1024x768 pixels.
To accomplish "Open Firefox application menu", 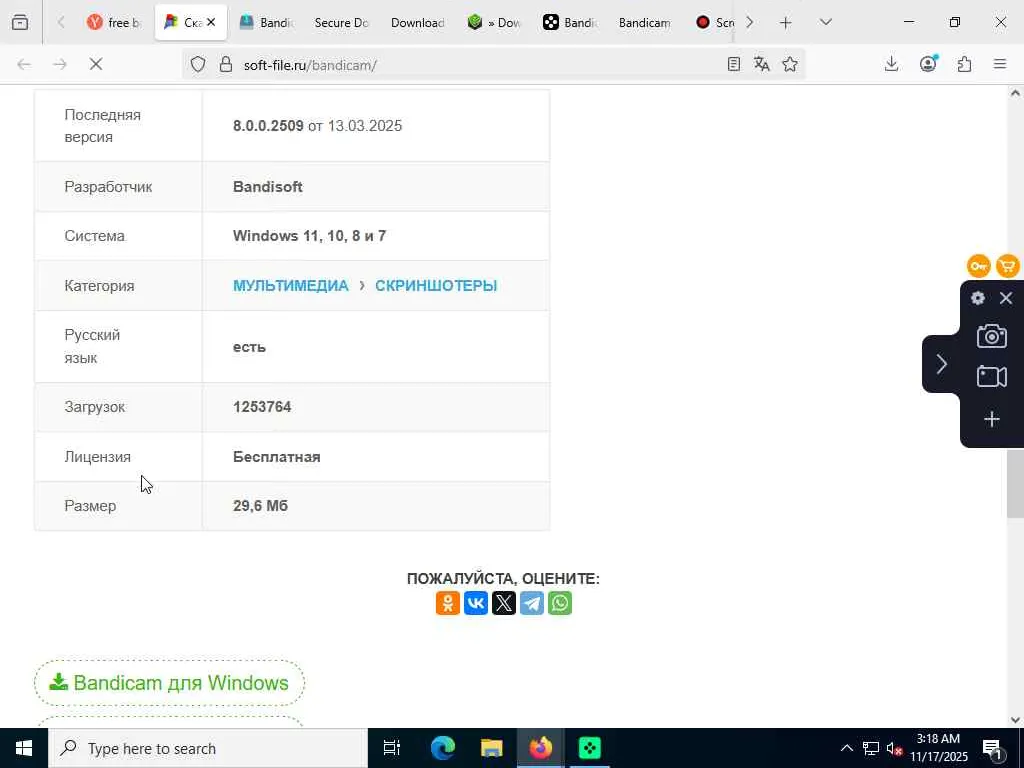I will [1000, 64].
